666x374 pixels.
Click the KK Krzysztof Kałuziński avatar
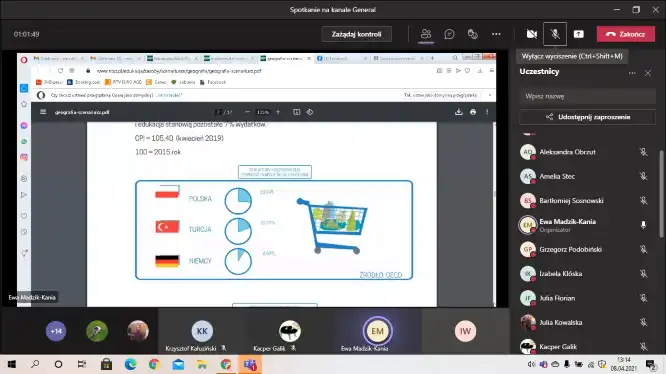[x=202, y=331]
